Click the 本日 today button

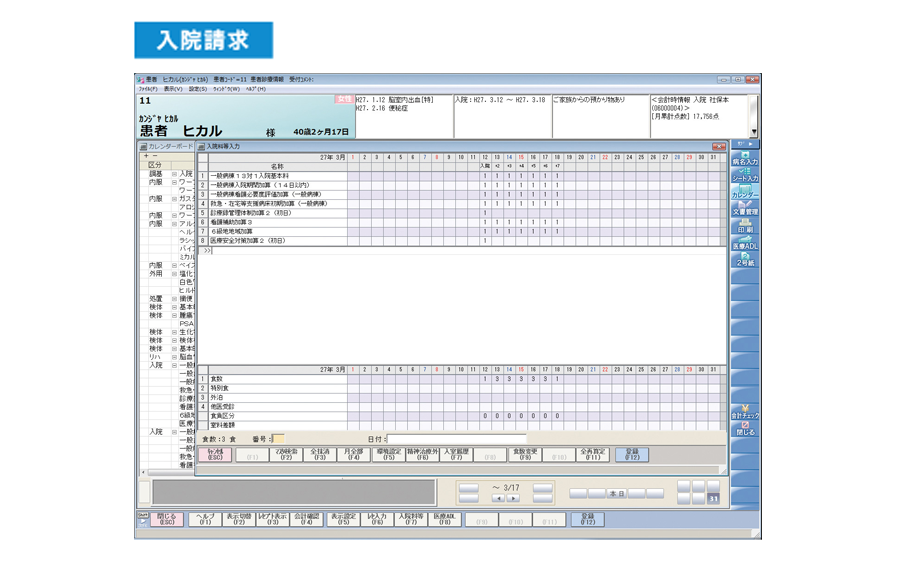click(x=616, y=493)
